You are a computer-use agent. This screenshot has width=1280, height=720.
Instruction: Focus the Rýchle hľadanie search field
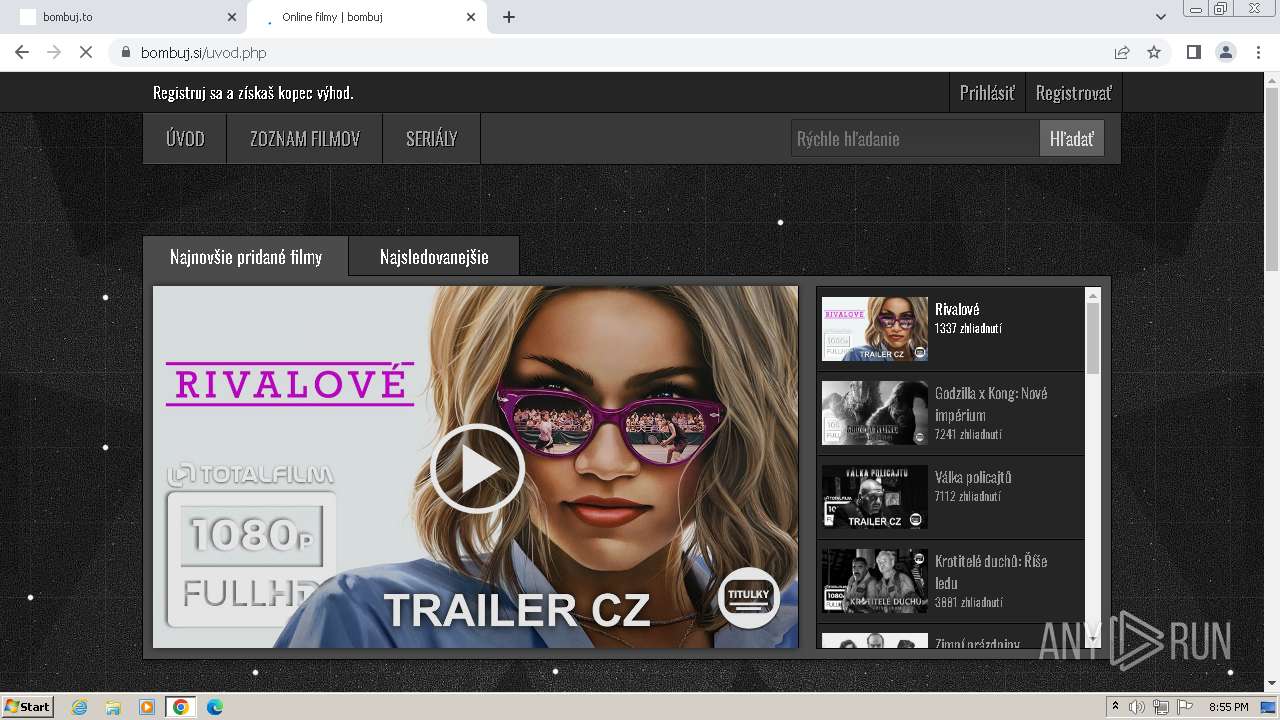click(914, 139)
